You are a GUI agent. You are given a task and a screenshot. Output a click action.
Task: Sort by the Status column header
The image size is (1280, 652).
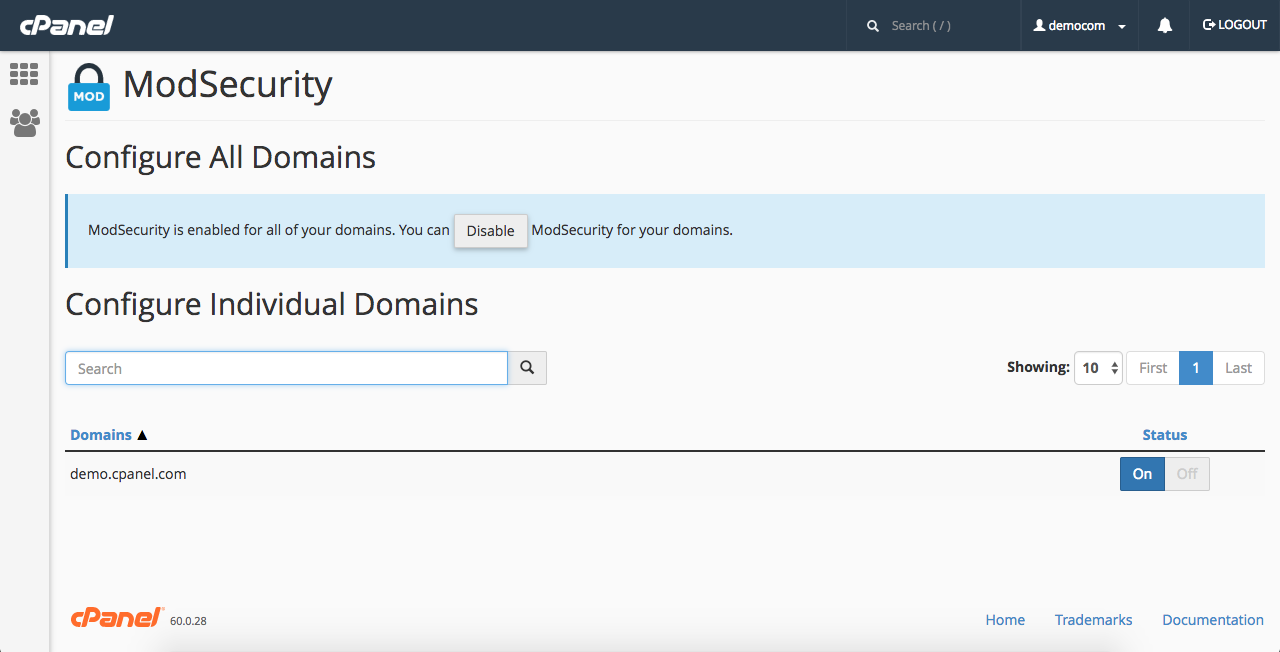1165,435
